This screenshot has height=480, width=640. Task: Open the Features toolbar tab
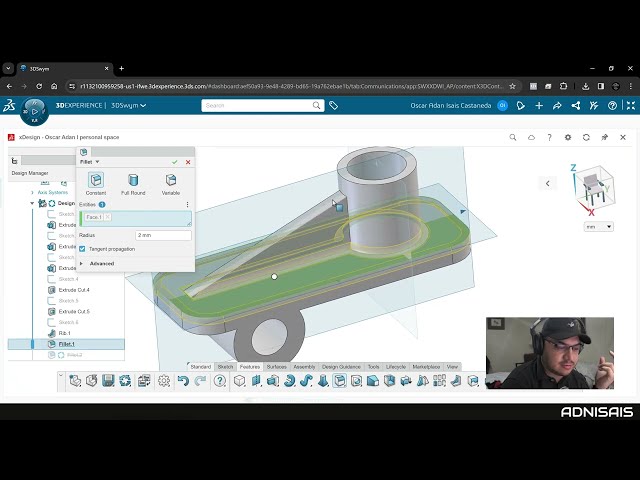(250, 367)
